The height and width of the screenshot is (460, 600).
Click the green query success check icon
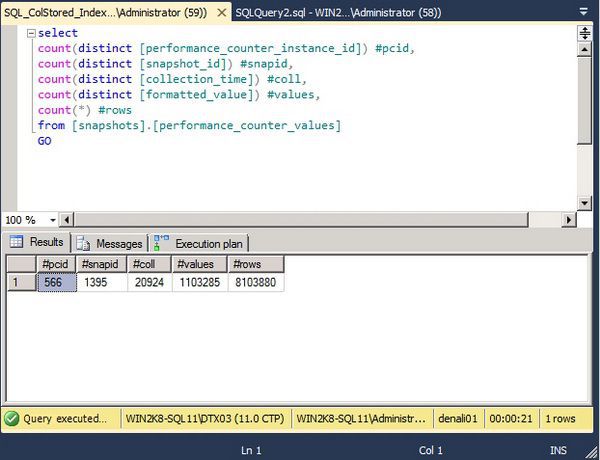(11, 419)
